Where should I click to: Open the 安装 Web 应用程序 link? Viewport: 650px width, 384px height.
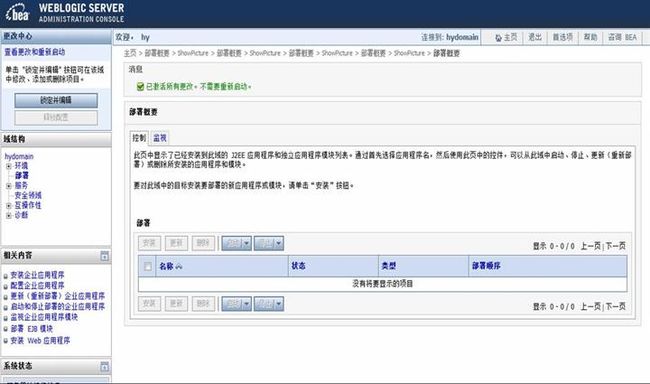pyautogui.click(x=40, y=341)
